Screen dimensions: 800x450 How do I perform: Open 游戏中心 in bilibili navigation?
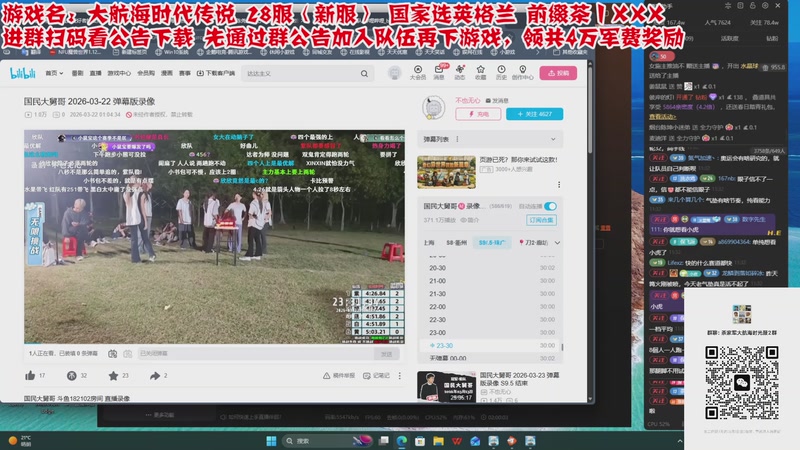(119, 73)
